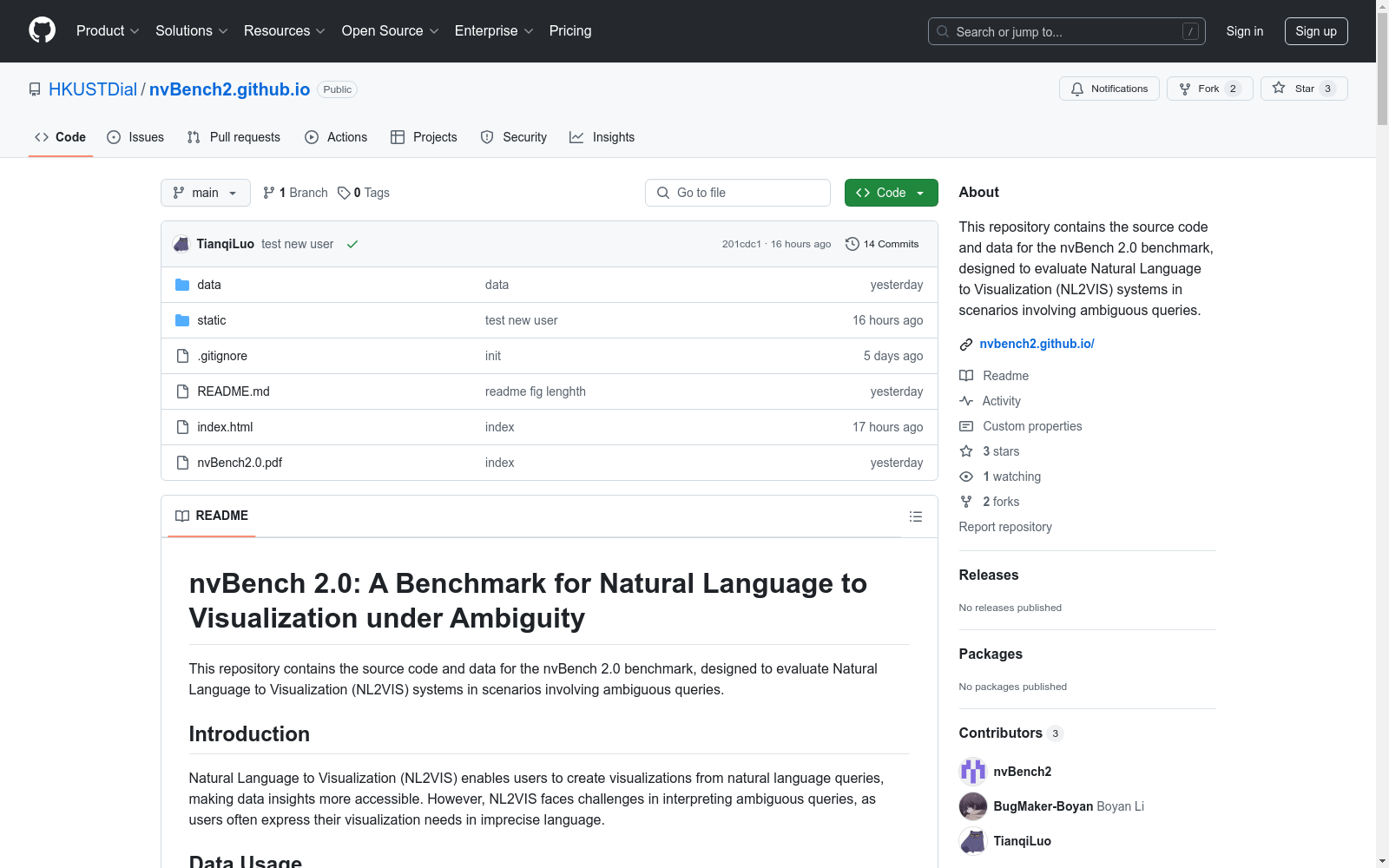Switch to the Actions tab
1389x868 pixels.
click(x=336, y=137)
